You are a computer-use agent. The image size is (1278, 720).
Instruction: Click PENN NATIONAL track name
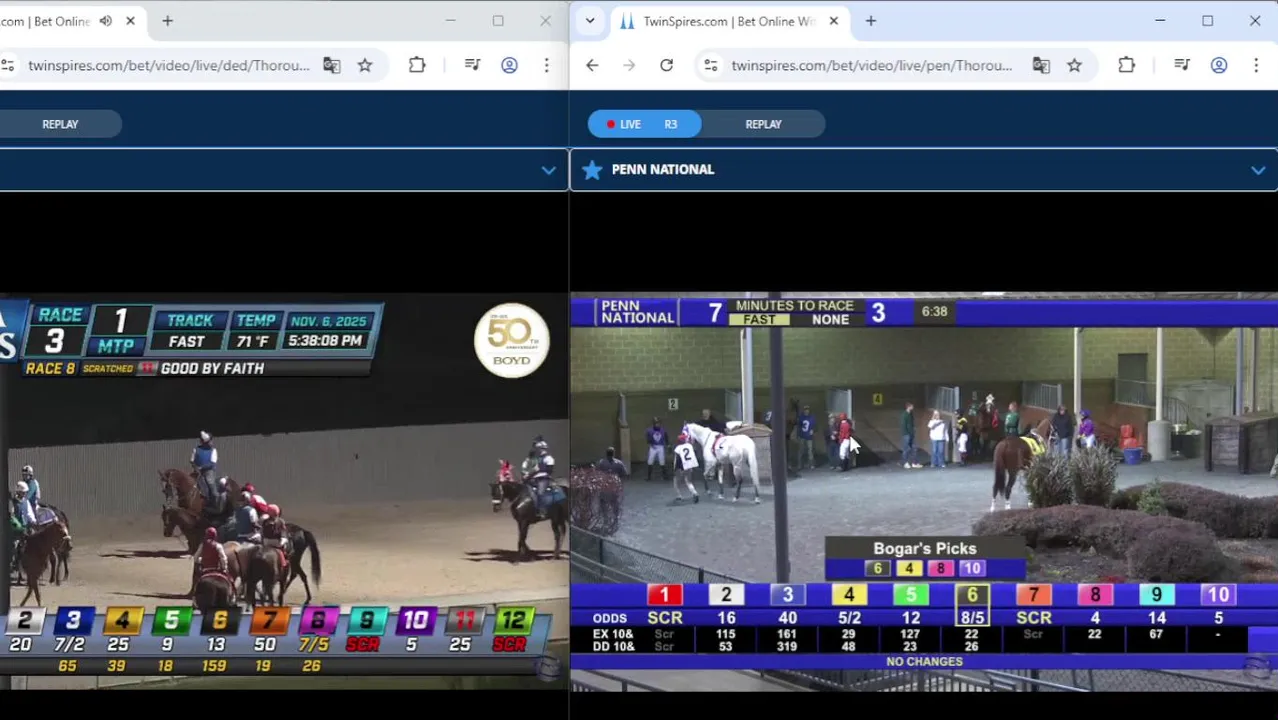click(x=662, y=170)
